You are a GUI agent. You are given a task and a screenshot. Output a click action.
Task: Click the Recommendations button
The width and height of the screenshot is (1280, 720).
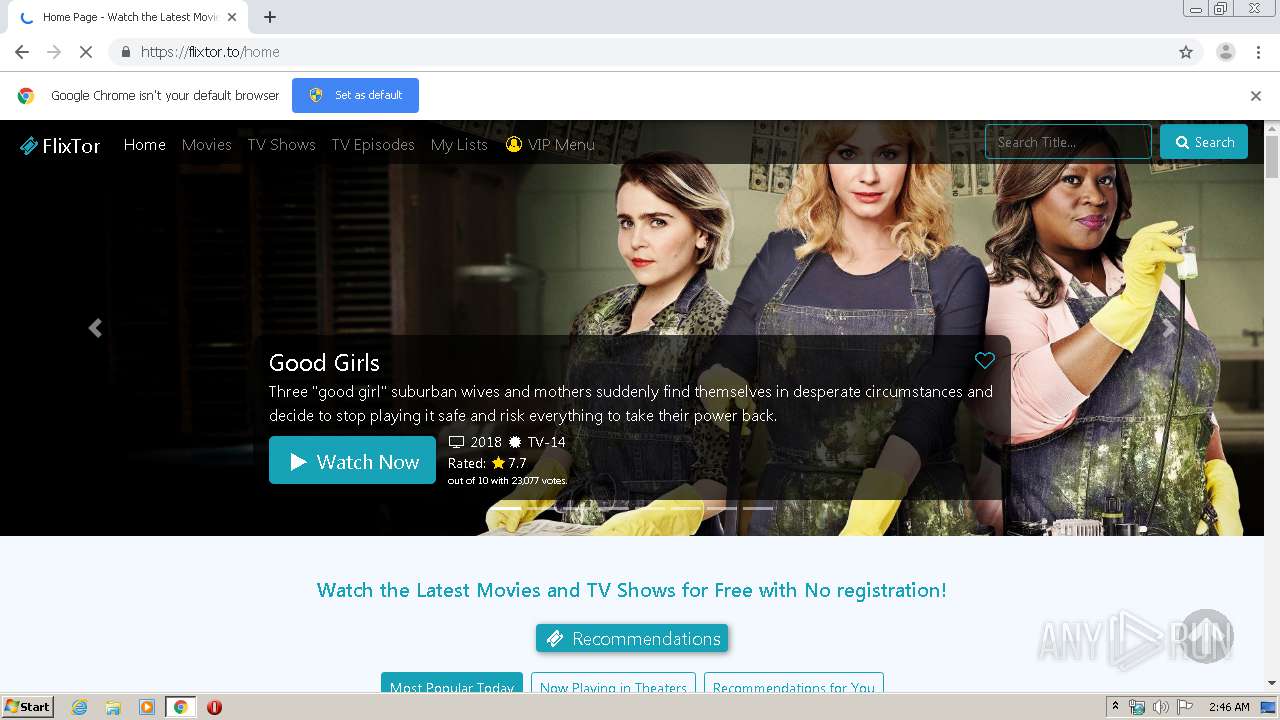click(x=632, y=638)
